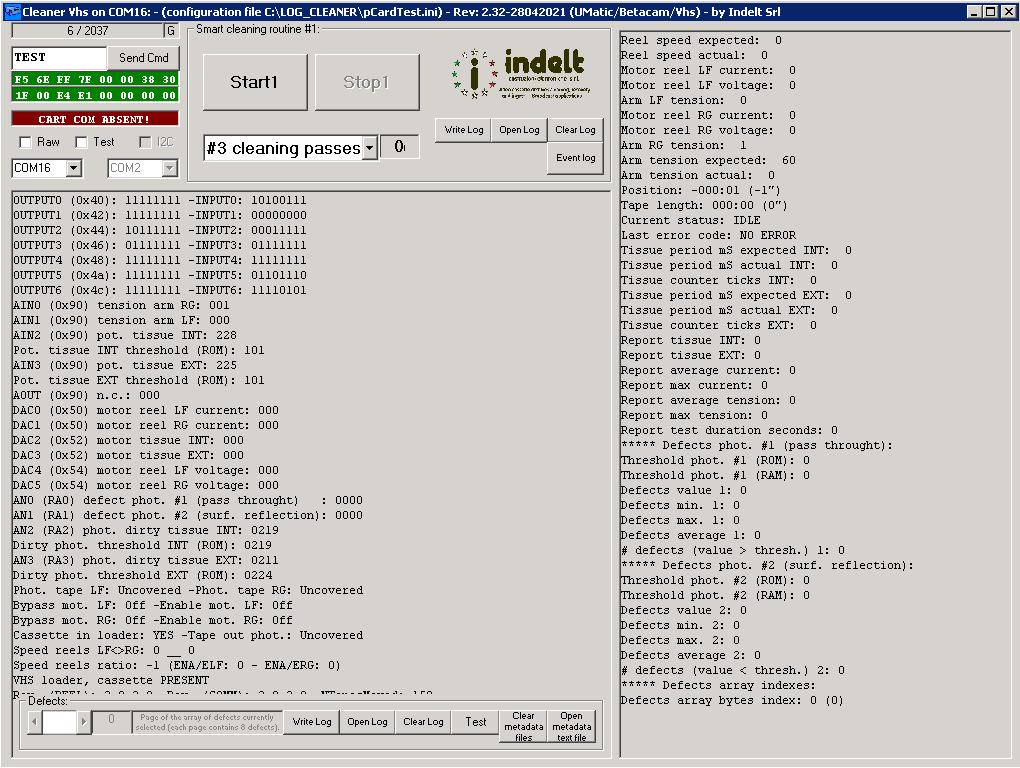The width and height of the screenshot is (1020, 768).
Task: Click the 'Current status: IDLE' line
Action: click(x=690, y=220)
